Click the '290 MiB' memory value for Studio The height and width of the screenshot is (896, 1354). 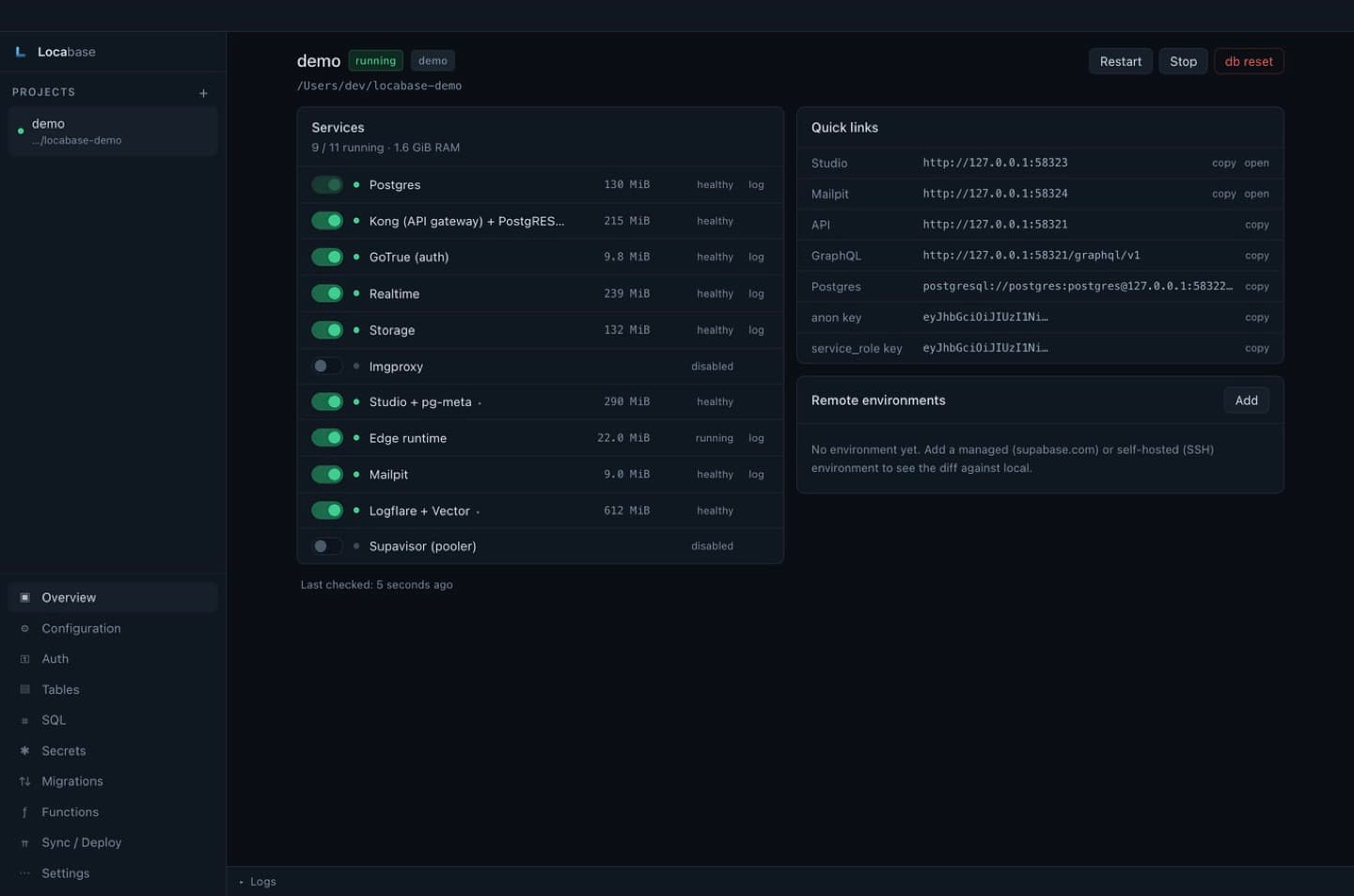tap(626, 401)
